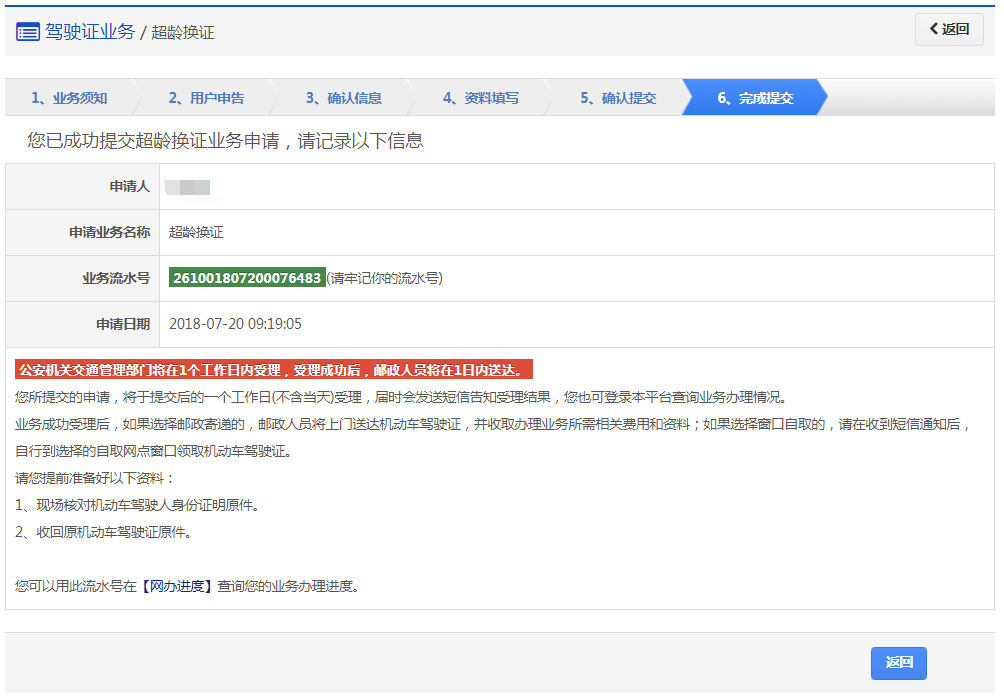Click the 请牢记你的流水号 hint text
This screenshot has height=700, width=1004.
click(x=385, y=279)
